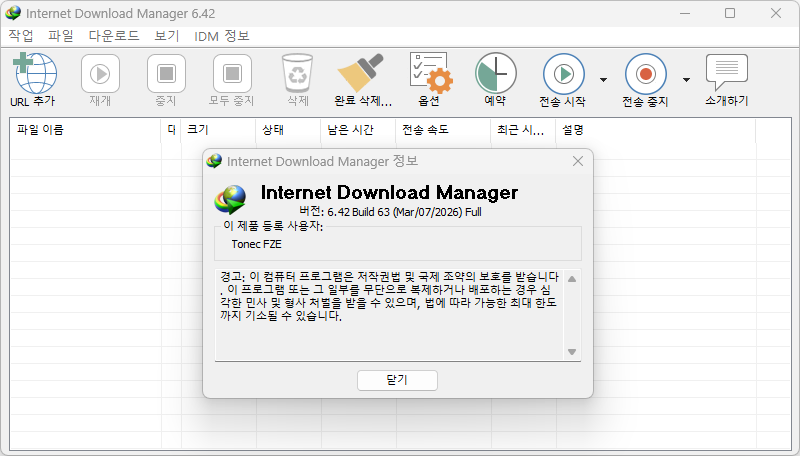Sort by 남은 시간 column header
This screenshot has height=456, width=800.
pos(358,130)
